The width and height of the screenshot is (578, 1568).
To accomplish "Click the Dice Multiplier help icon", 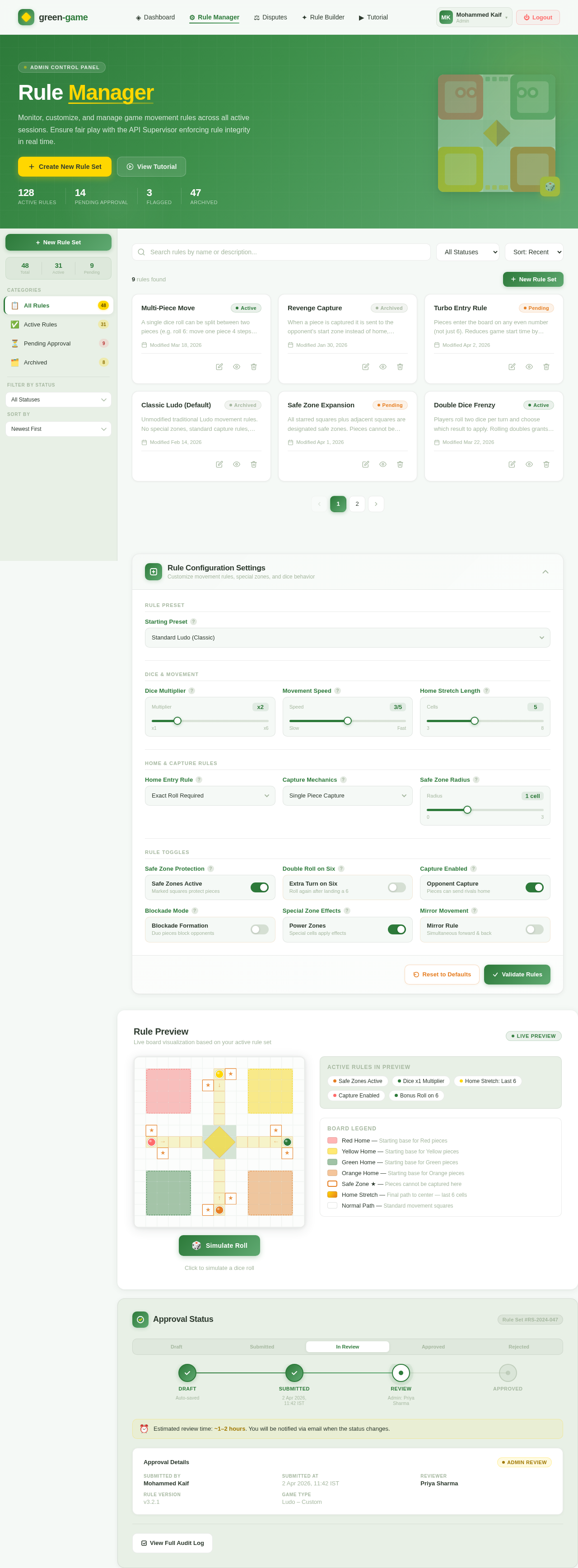I will (191, 691).
